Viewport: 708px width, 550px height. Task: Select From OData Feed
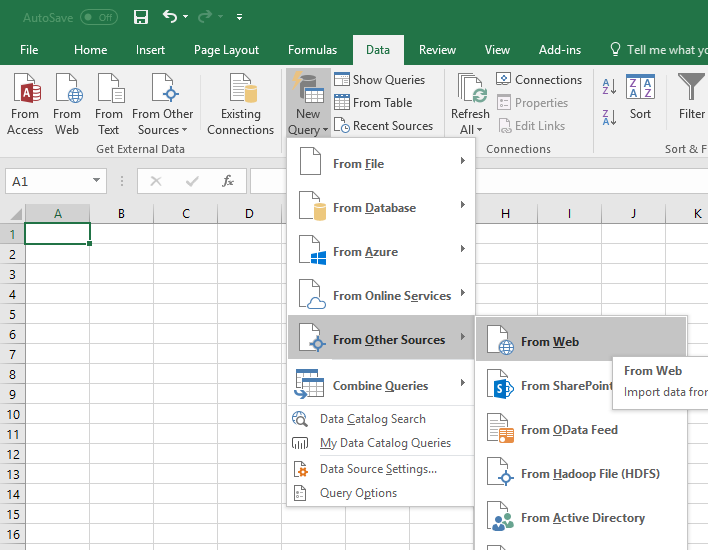click(x=581, y=429)
